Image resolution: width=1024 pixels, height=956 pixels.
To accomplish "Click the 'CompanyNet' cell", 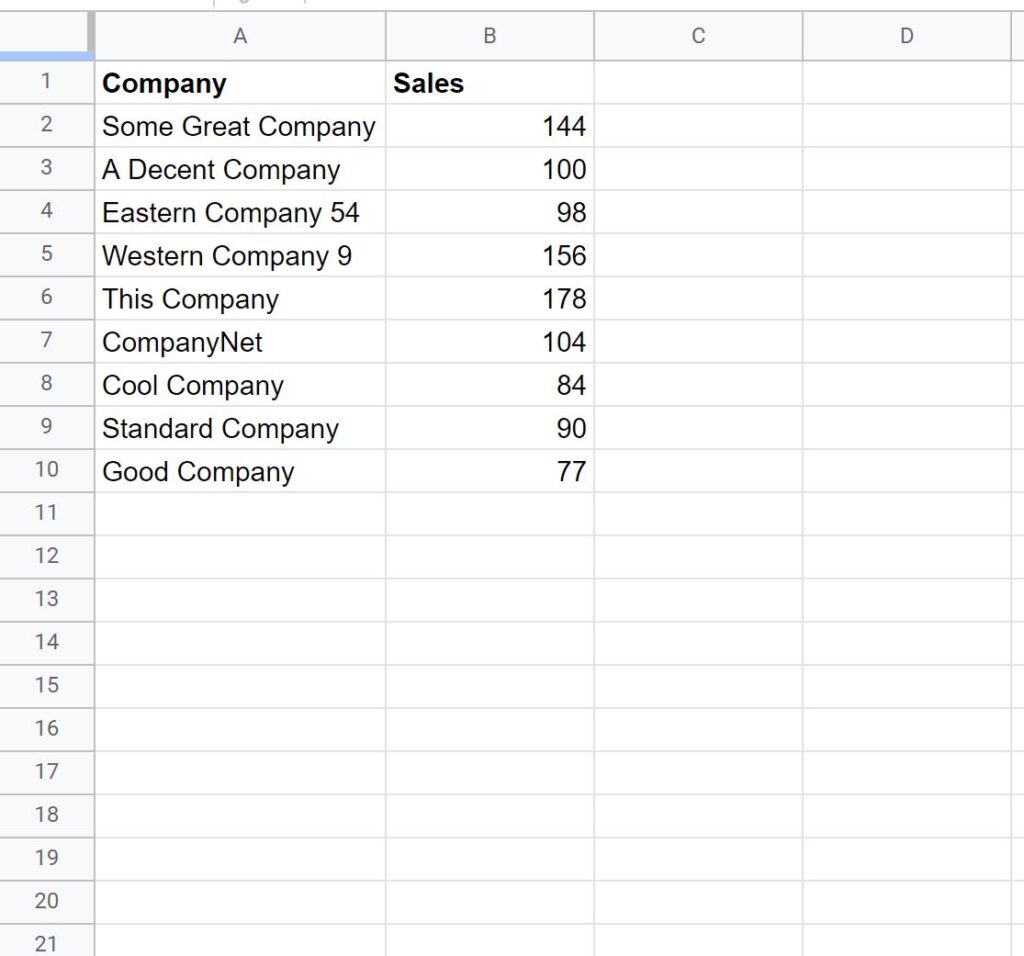I will coord(240,342).
